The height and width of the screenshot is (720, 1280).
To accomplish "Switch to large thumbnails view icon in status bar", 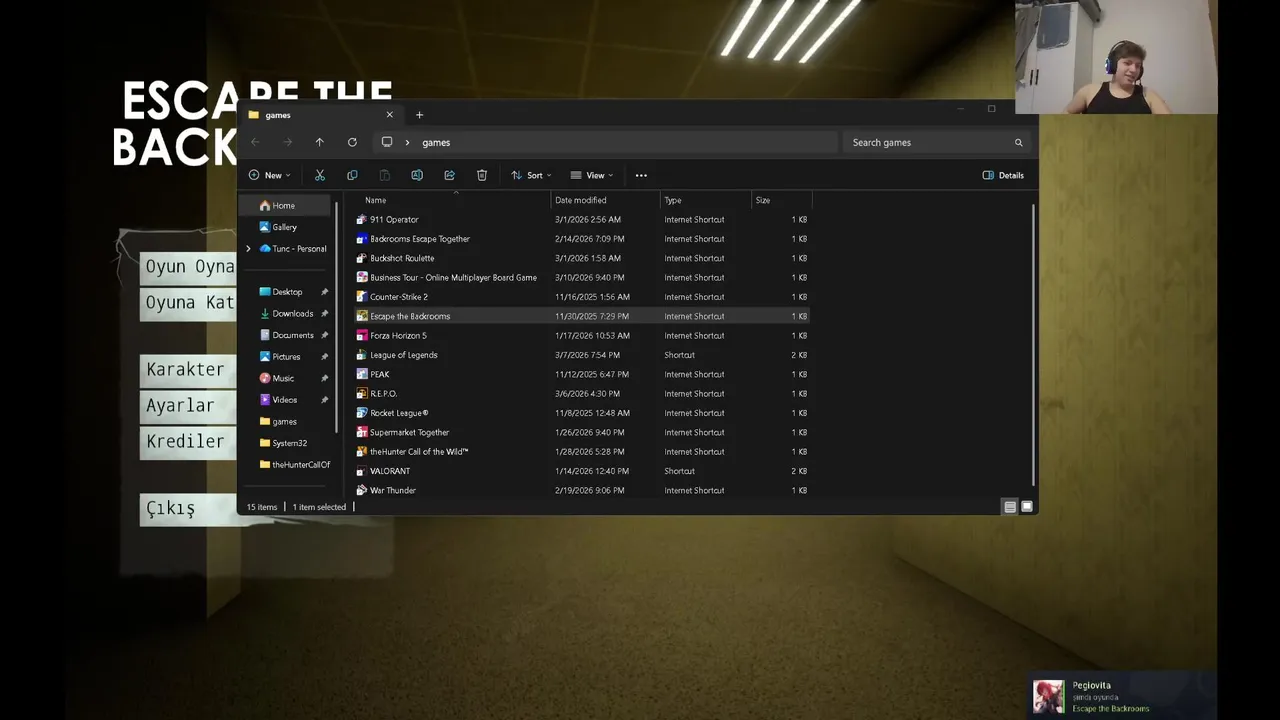I will [x=1027, y=507].
